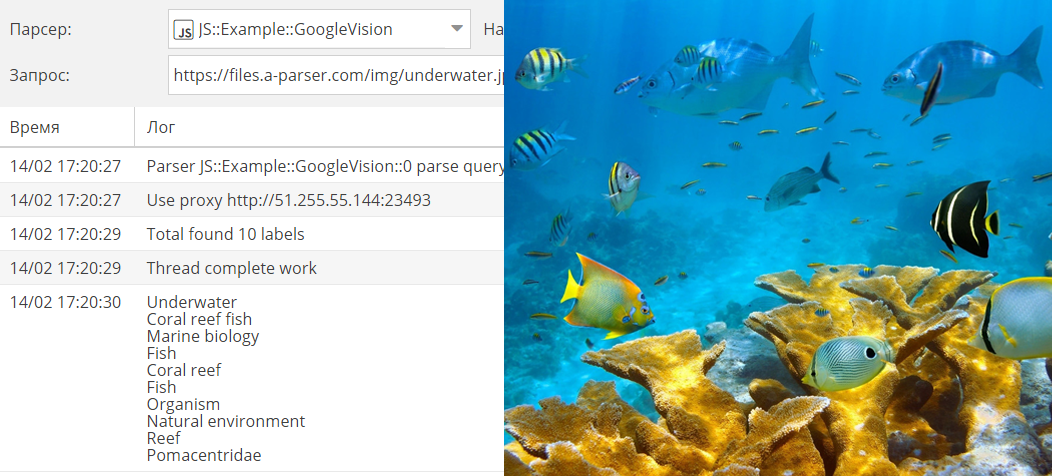Click the 17:20:30 timestamp cell

pyautogui.click(x=65, y=302)
